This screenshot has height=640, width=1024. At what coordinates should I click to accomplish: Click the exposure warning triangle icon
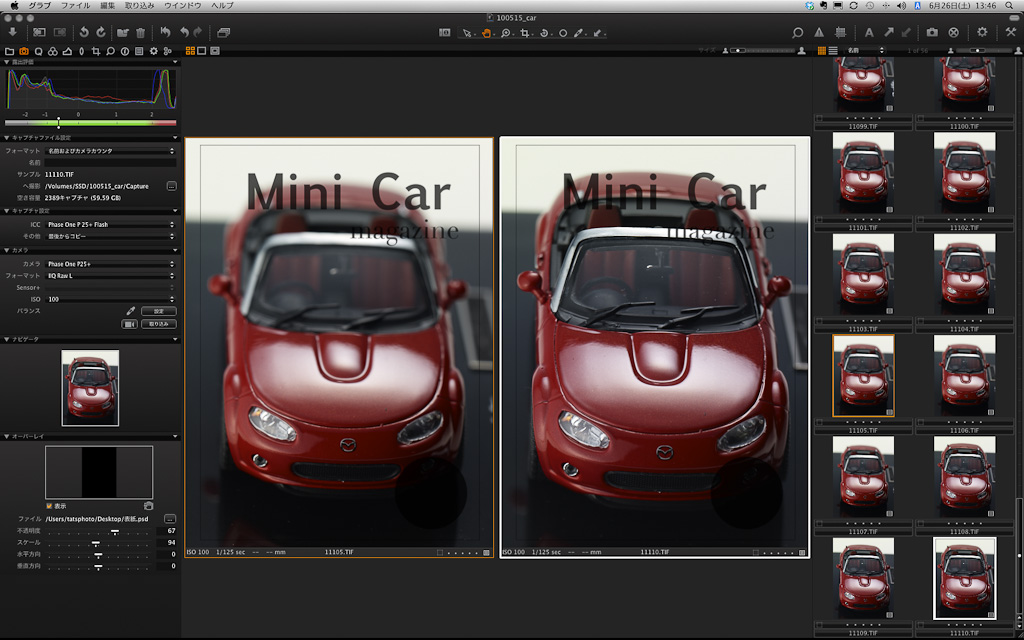(x=819, y=33)
